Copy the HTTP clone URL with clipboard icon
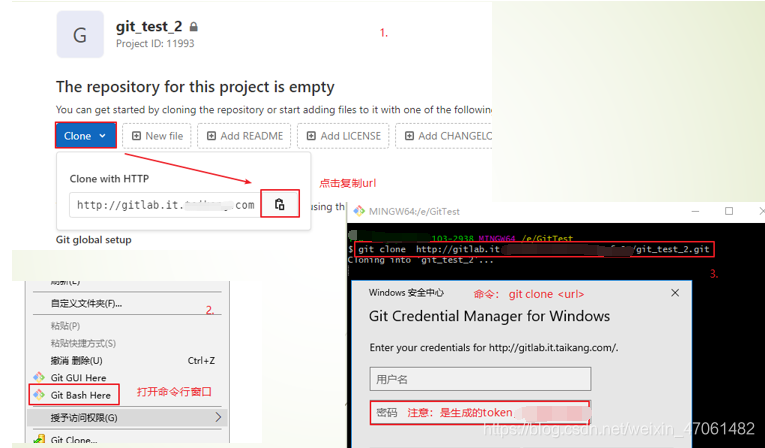Image resolution: width=765 pixels, height=448 pixels. pos(280,204)
